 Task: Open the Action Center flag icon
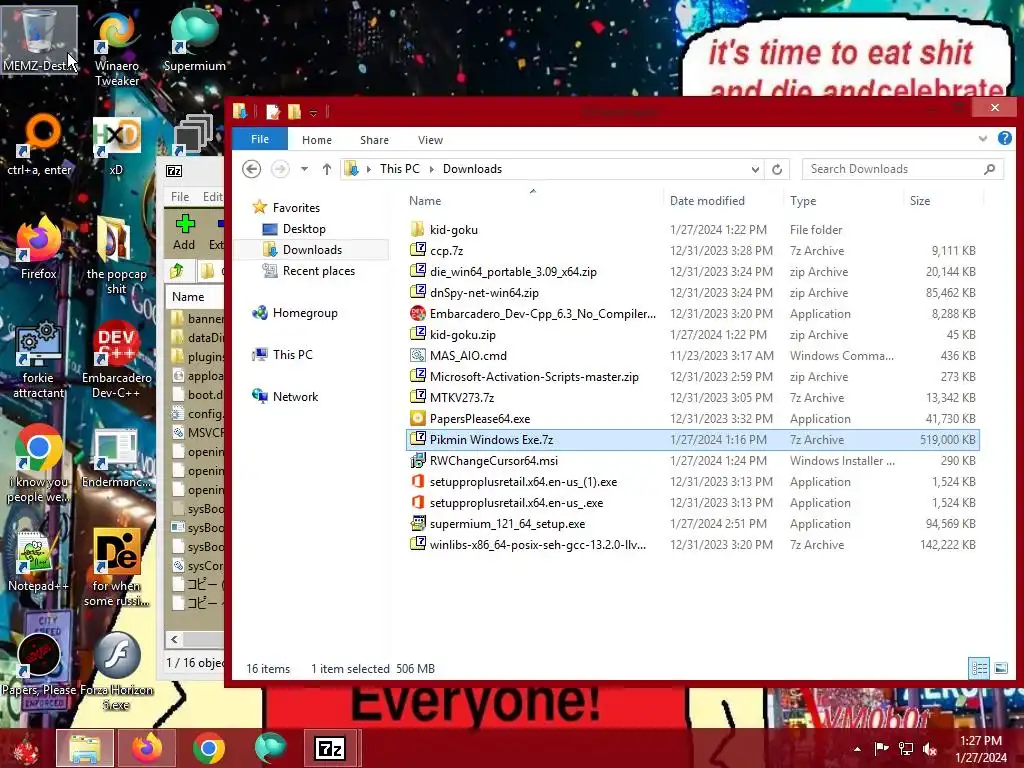[x=881, y=749]
